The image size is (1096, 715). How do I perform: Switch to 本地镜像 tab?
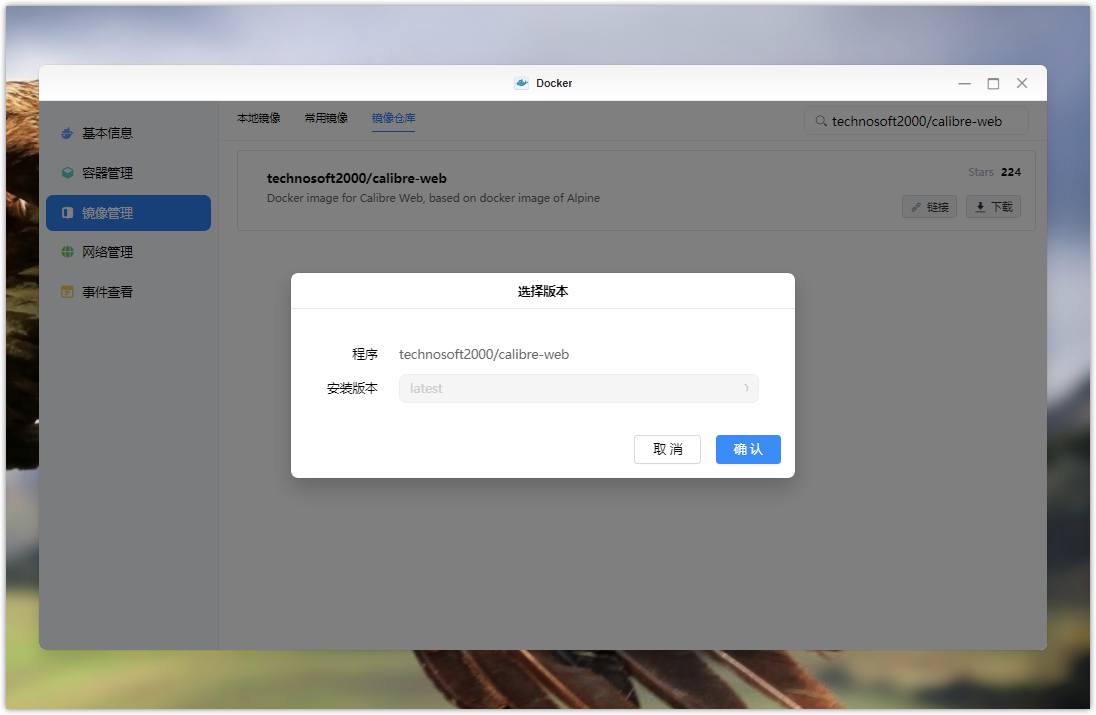click(259, 118)
